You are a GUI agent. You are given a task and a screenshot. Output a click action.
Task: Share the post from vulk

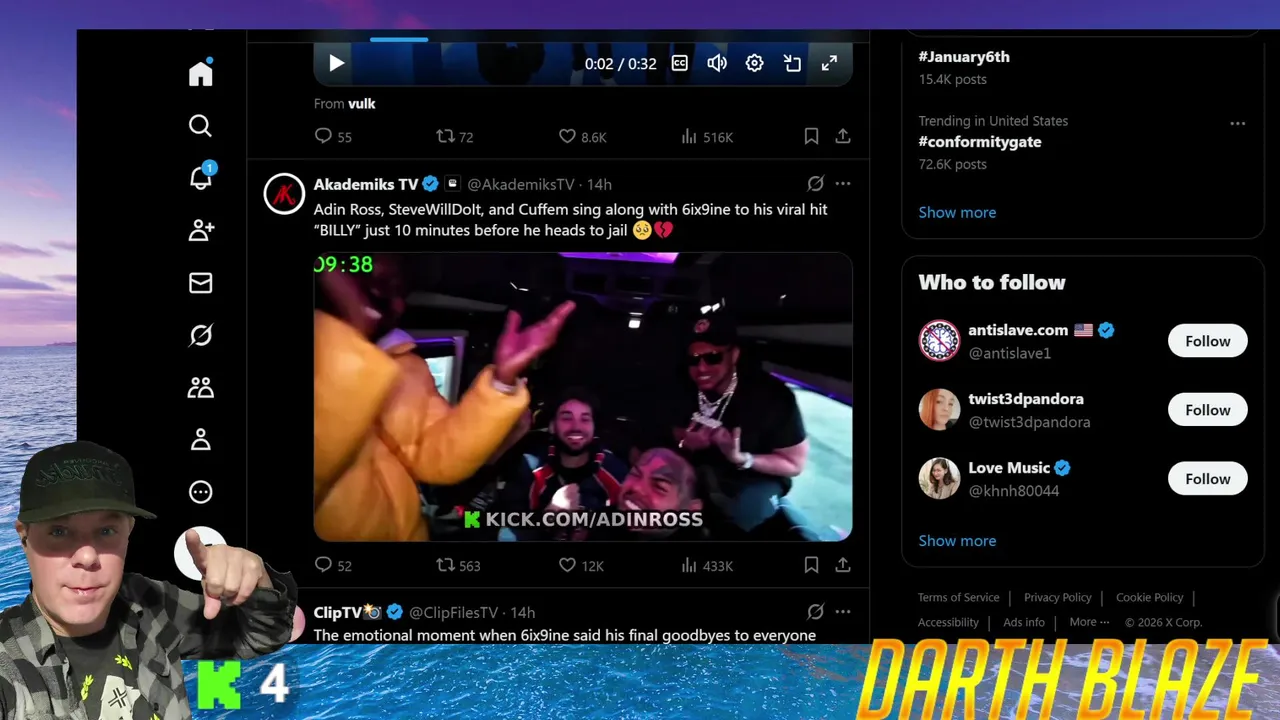point(843,136)
